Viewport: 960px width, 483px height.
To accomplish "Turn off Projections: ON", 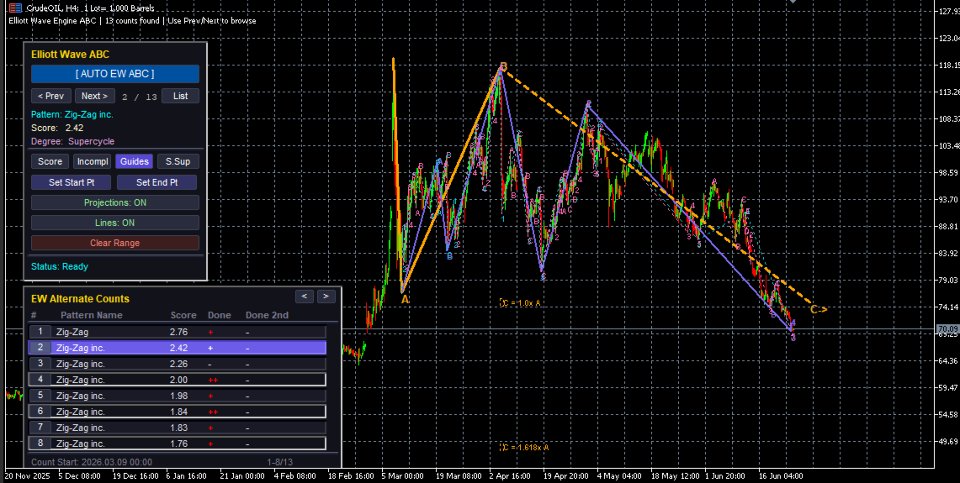I will [115, 203].
